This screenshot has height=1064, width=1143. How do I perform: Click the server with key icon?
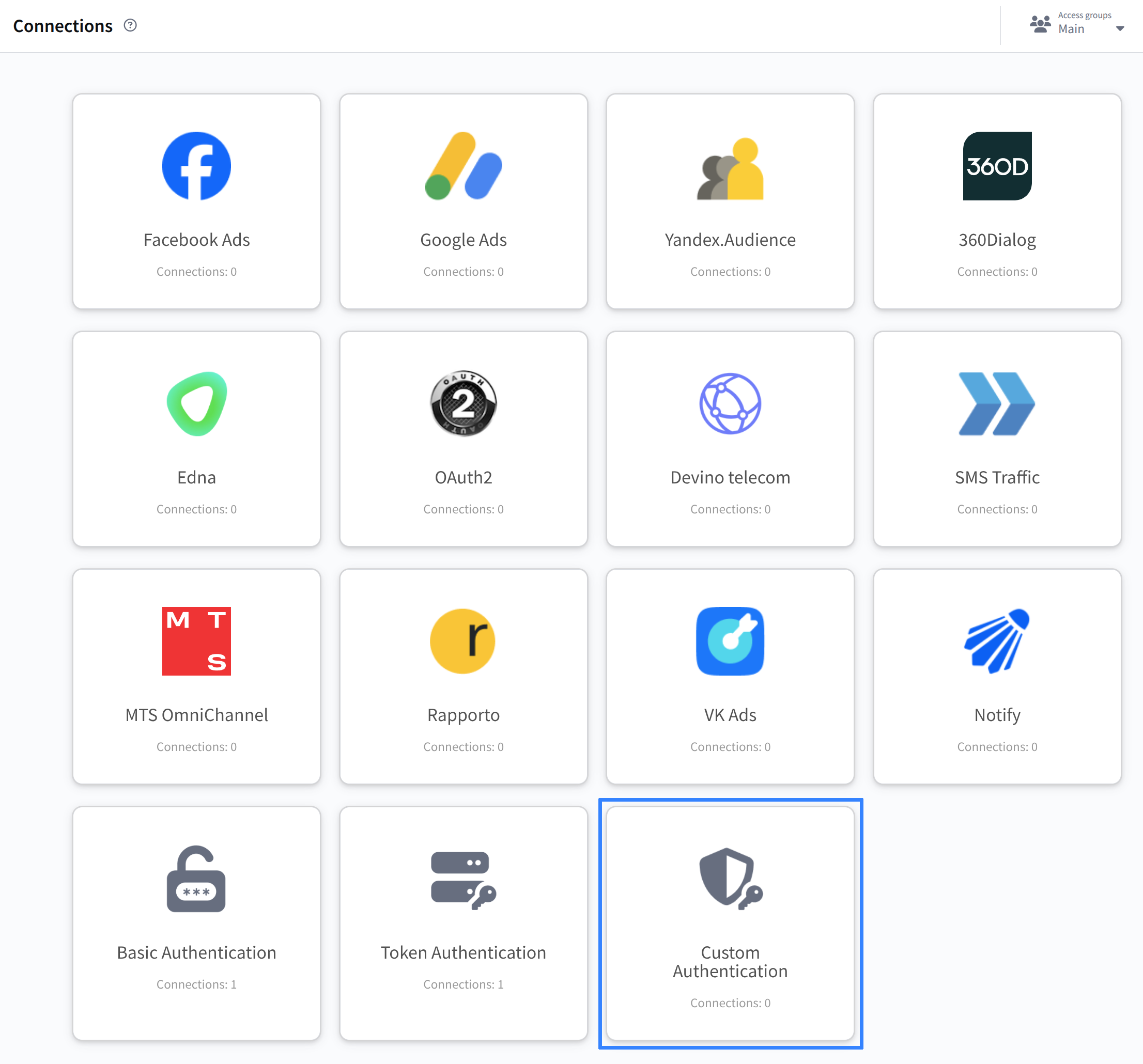click(x=463, y=880)
